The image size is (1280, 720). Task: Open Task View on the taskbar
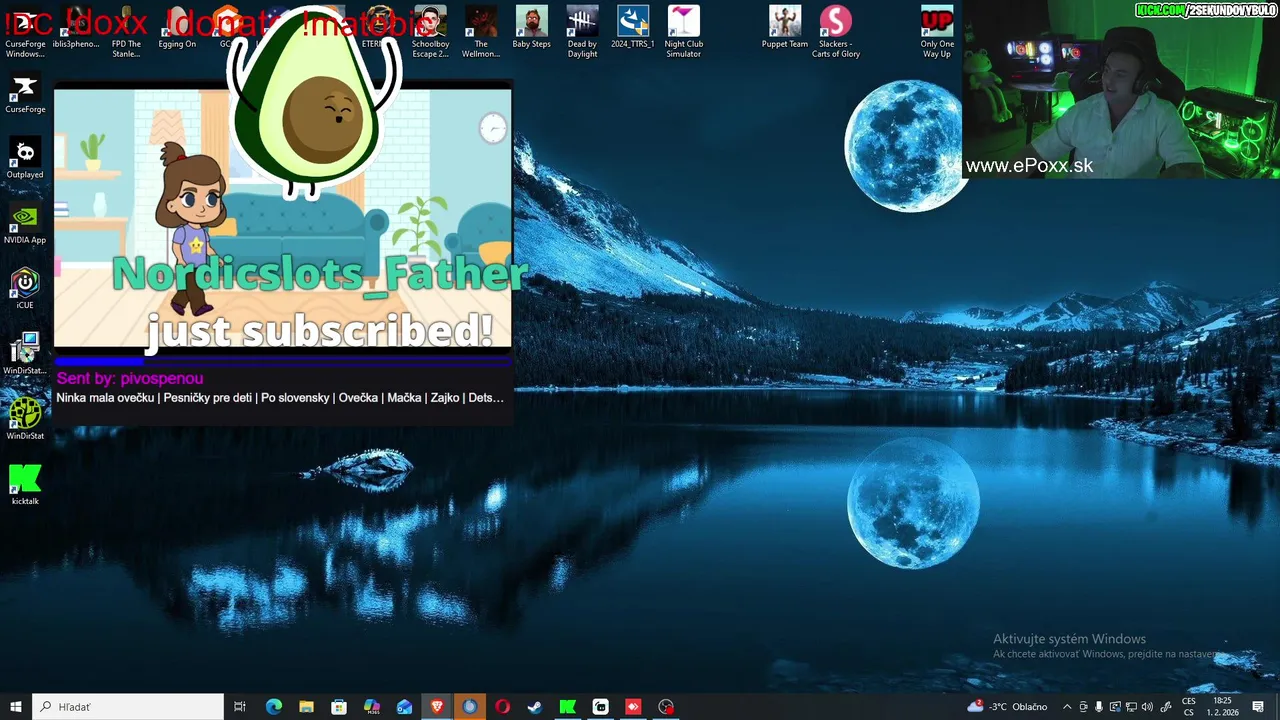pyautogui.click(x=240, y=707)
